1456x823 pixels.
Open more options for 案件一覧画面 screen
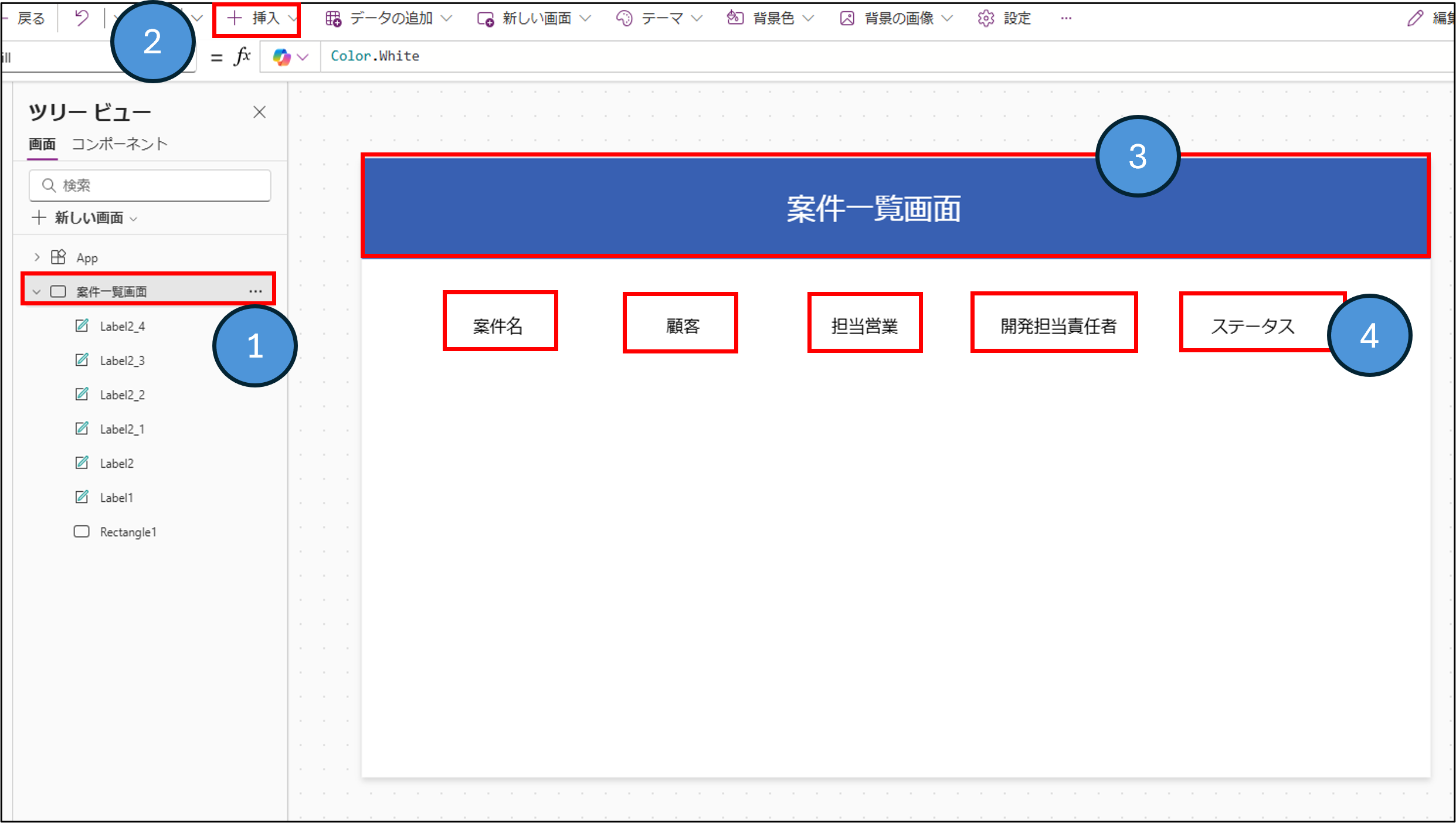click(255, 291)
